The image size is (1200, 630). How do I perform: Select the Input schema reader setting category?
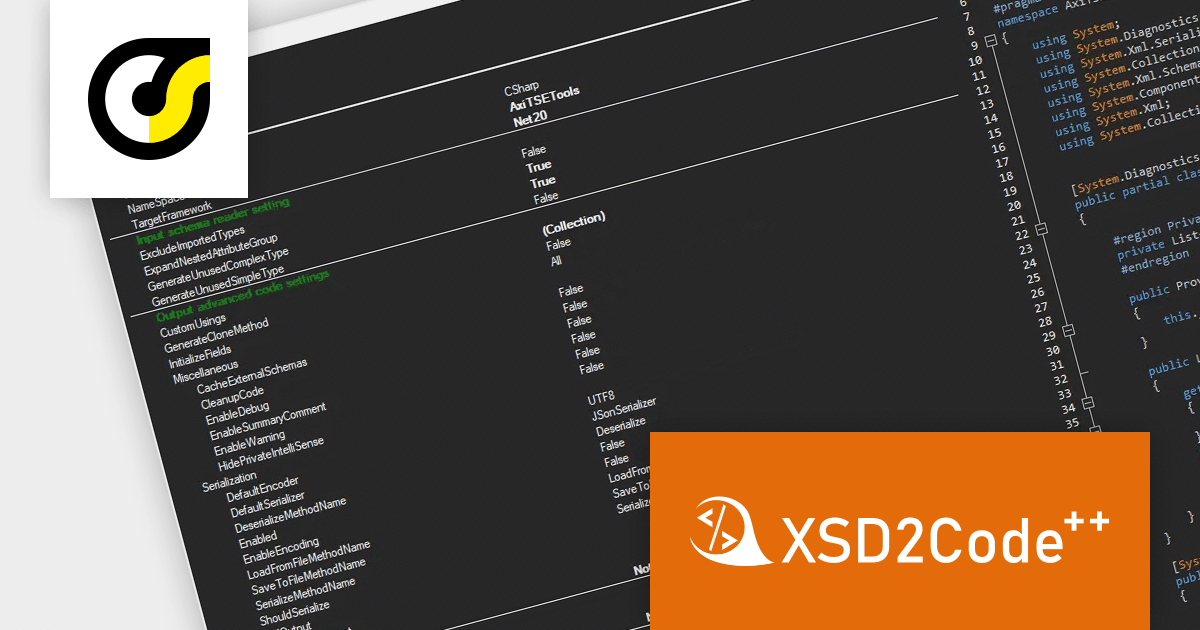coord(213,219)
